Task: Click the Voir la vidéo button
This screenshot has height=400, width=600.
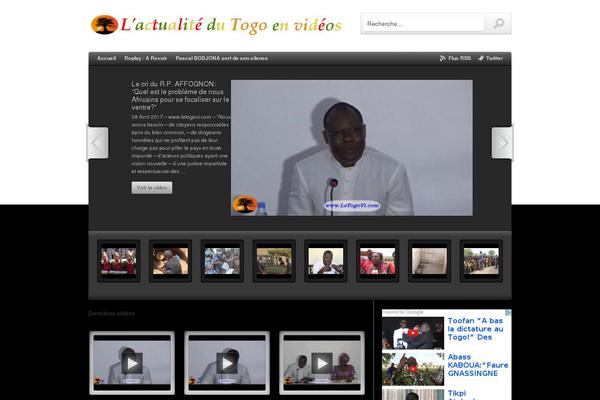Action: [x=152, y=188]
